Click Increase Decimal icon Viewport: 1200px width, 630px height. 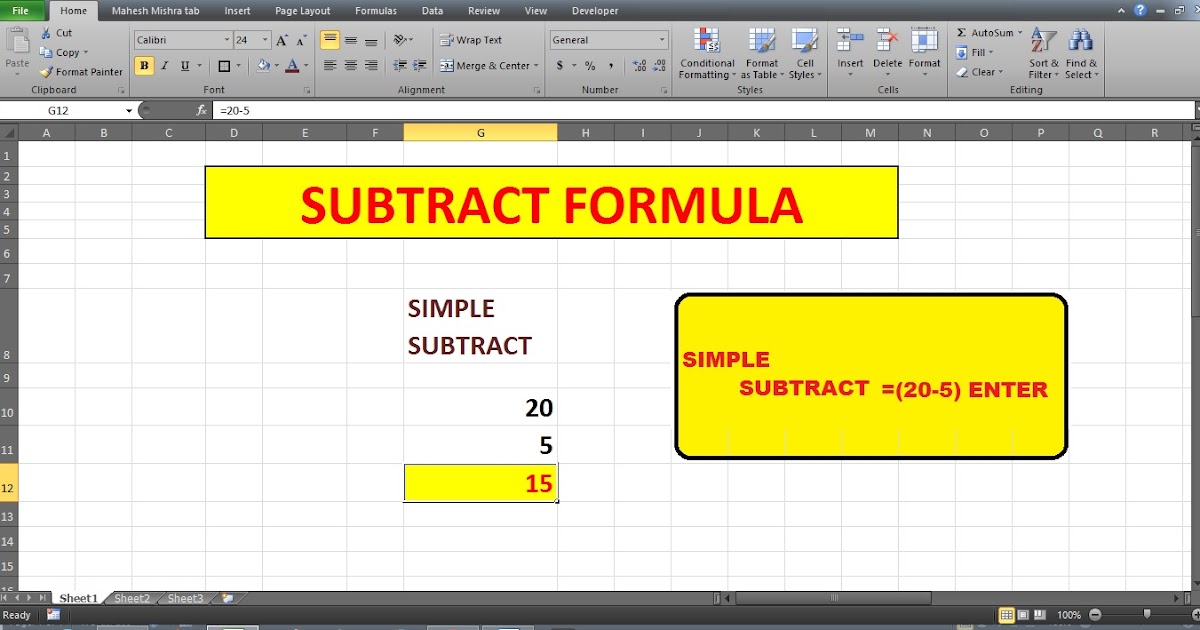click(638, 64)
